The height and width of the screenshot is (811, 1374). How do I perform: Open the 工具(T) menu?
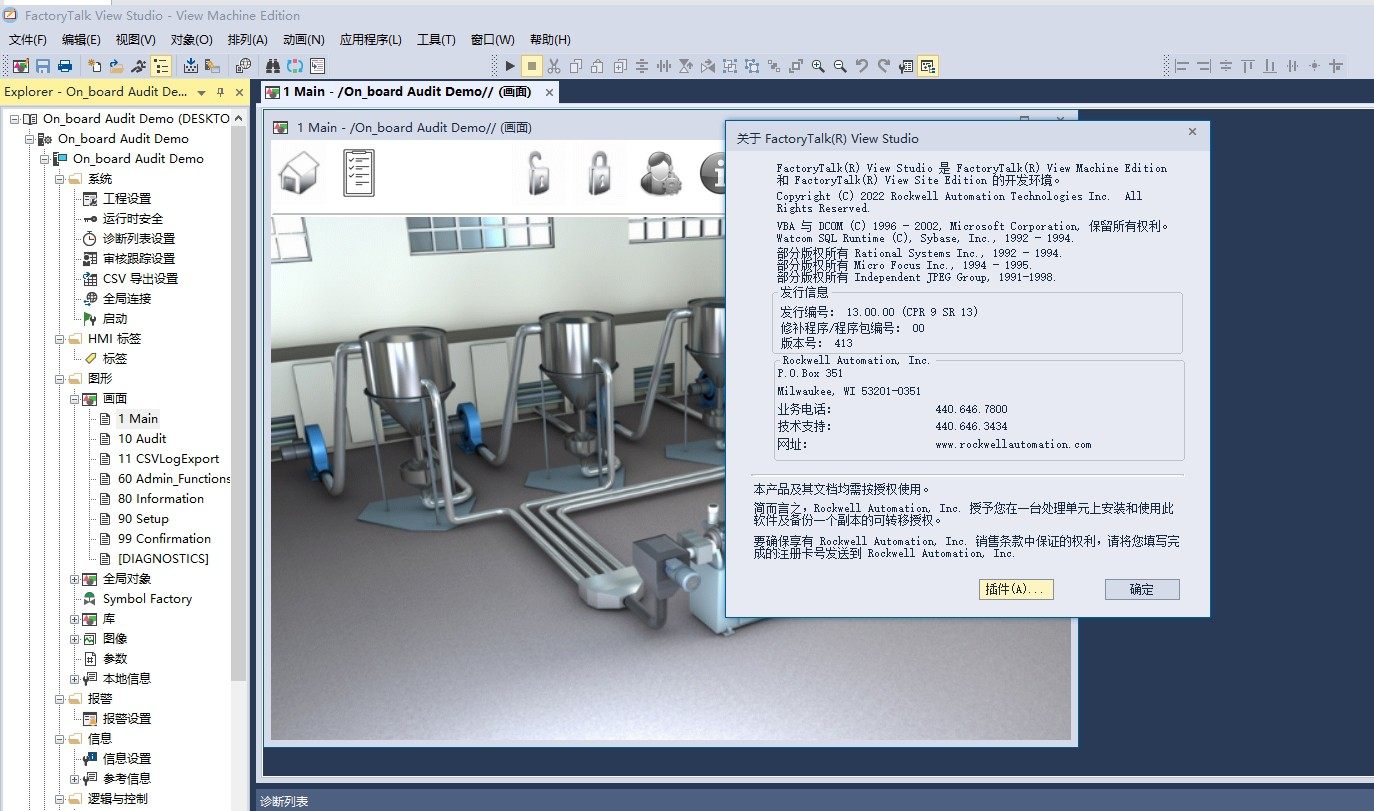[x=436, y=40]
